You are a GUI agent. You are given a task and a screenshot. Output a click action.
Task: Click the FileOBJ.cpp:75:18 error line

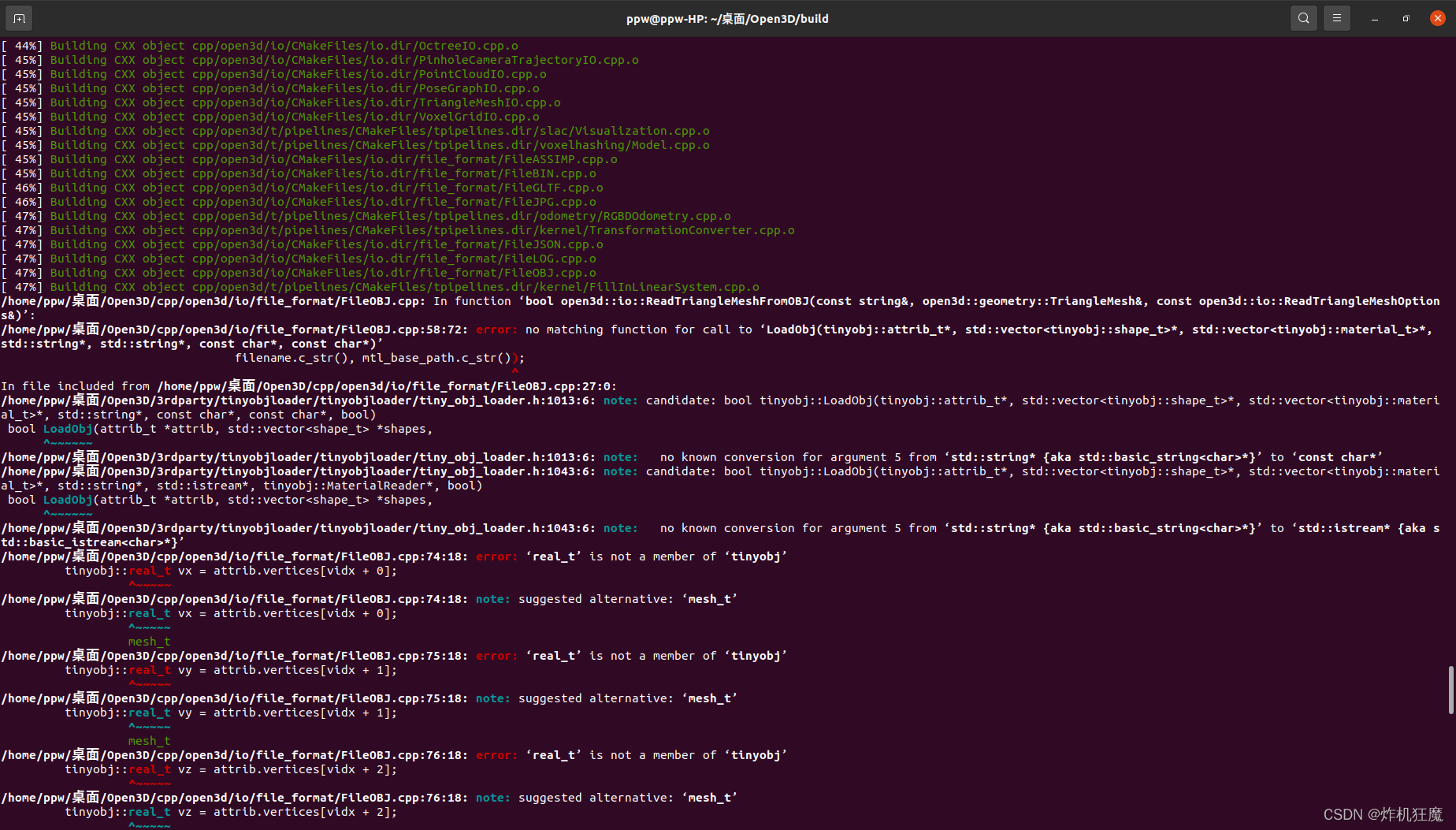coord(394,656)
